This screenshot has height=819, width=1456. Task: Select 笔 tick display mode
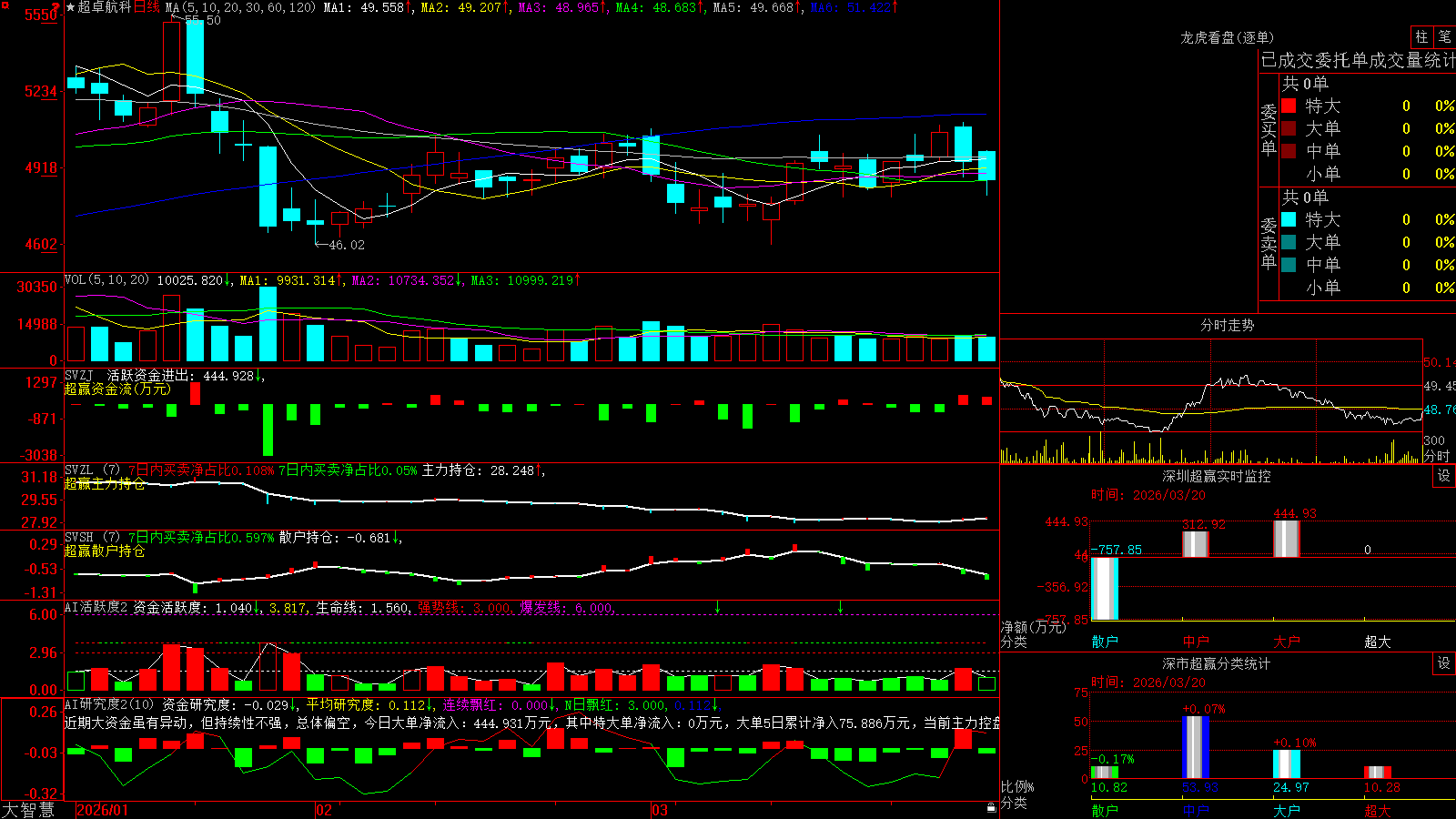(1445, 37)
